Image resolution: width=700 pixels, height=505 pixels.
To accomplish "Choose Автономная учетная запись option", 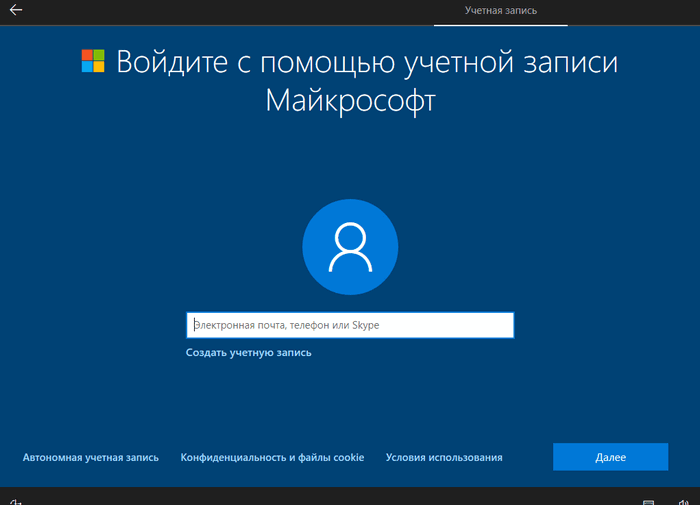I will tap(91, 458).
